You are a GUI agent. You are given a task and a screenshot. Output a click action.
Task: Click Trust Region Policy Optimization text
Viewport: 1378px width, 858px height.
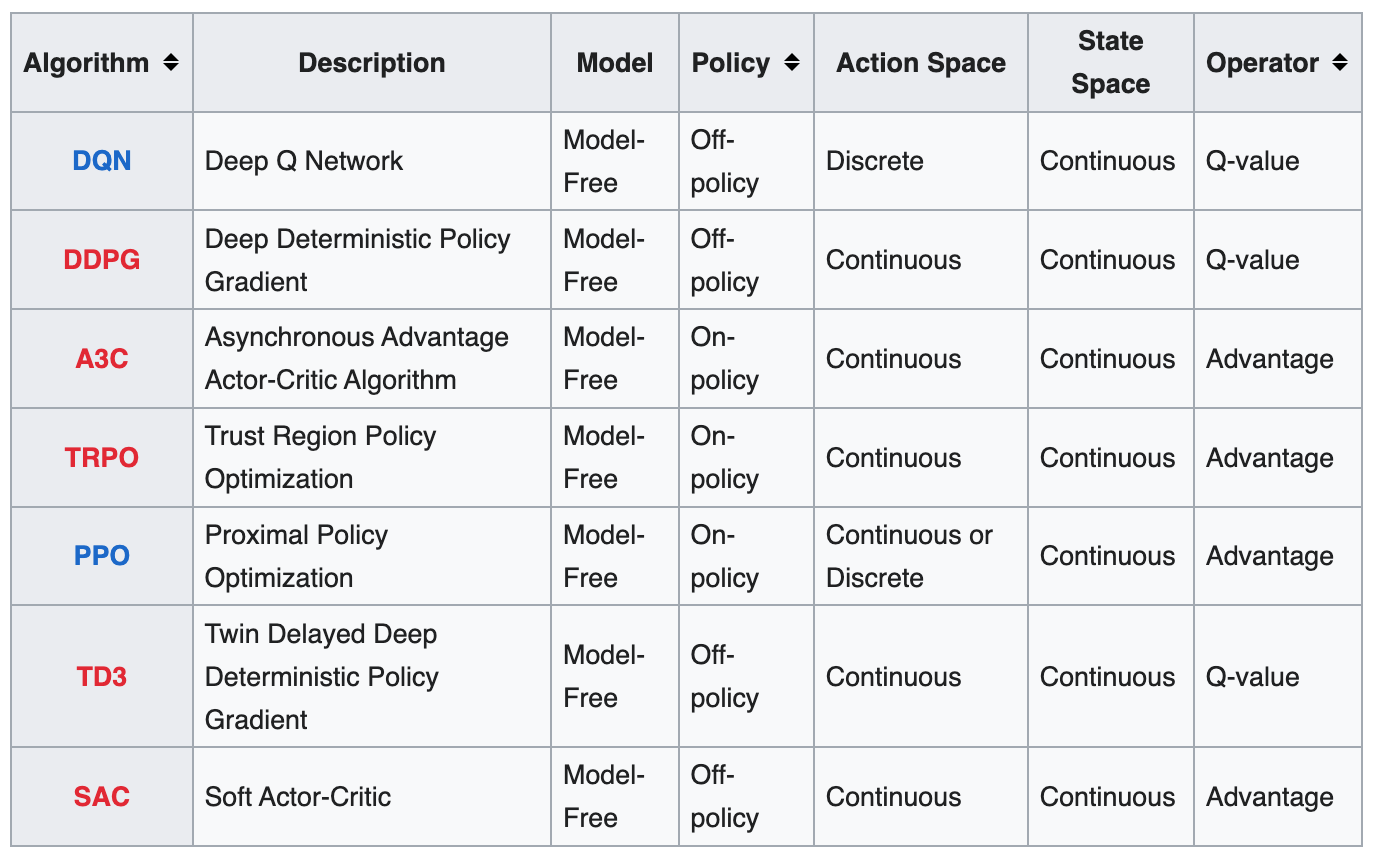[320, 458]
